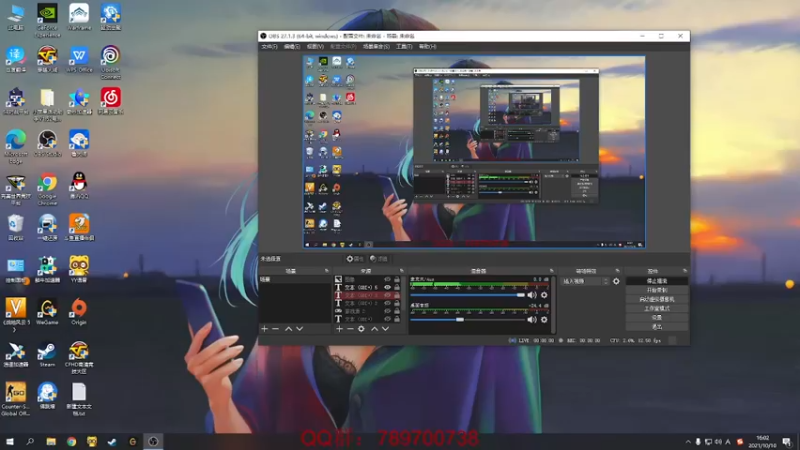
Task: Pop out the sources dock with its header icon
Action: tap(402, 271)
